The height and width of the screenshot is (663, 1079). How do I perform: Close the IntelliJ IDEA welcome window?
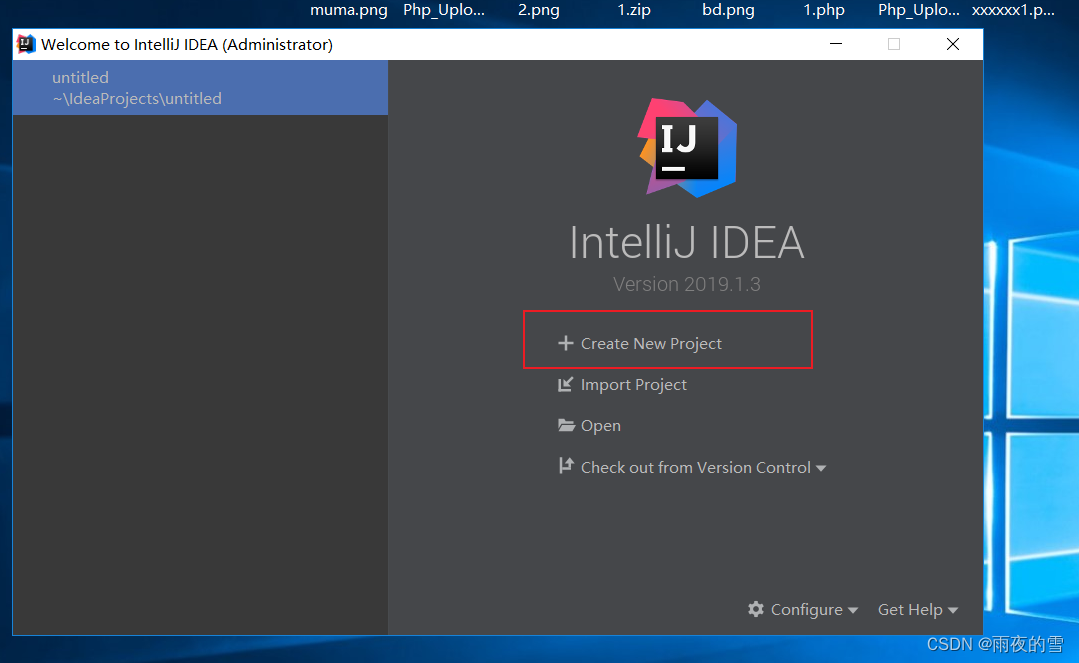953,44
